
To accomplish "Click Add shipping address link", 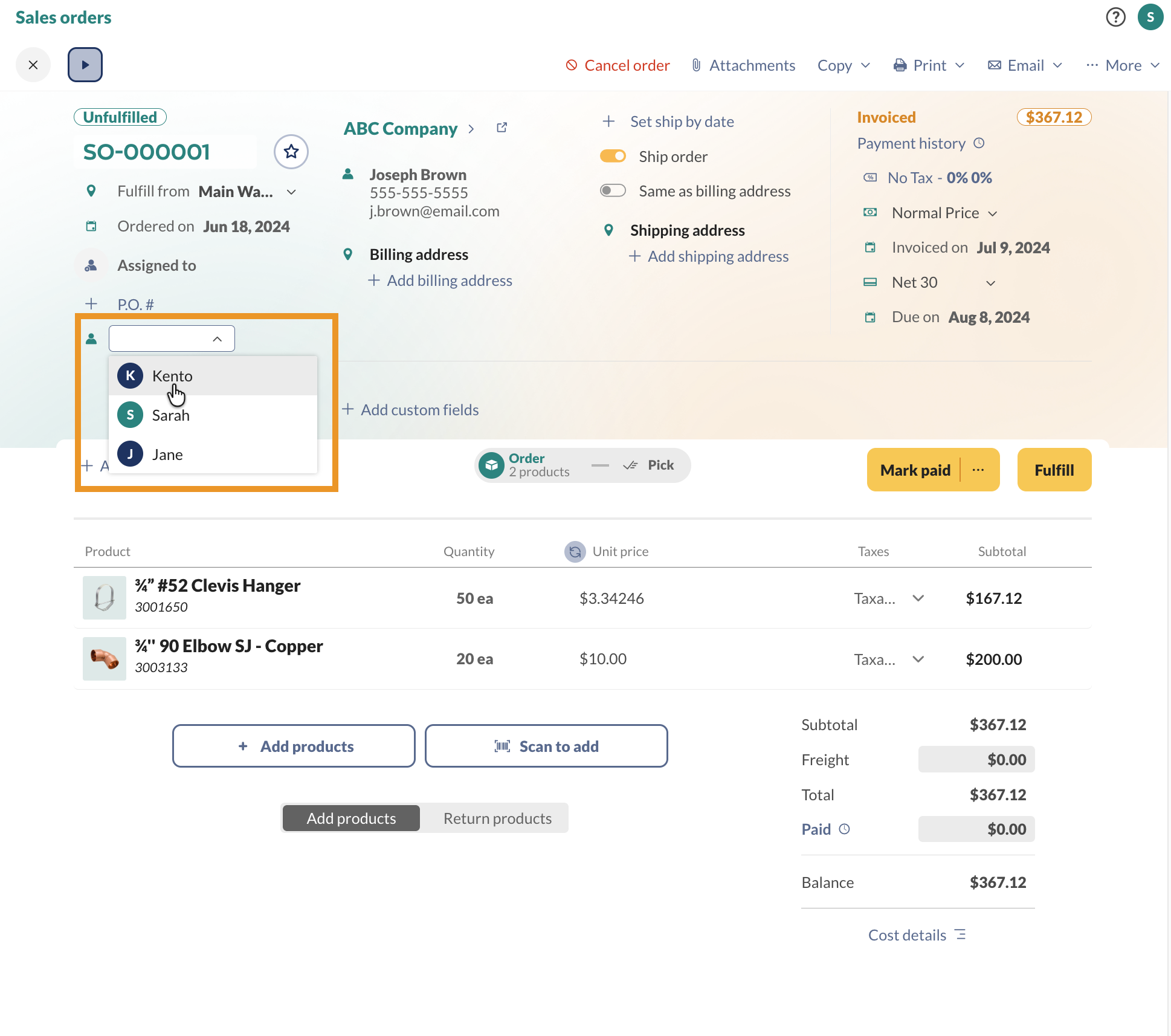I will point(718,256).
